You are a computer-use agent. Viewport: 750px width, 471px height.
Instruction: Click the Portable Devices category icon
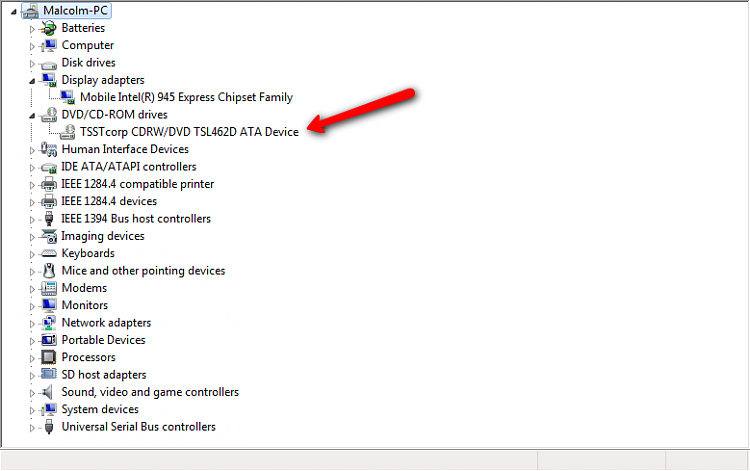click(48, 340)
